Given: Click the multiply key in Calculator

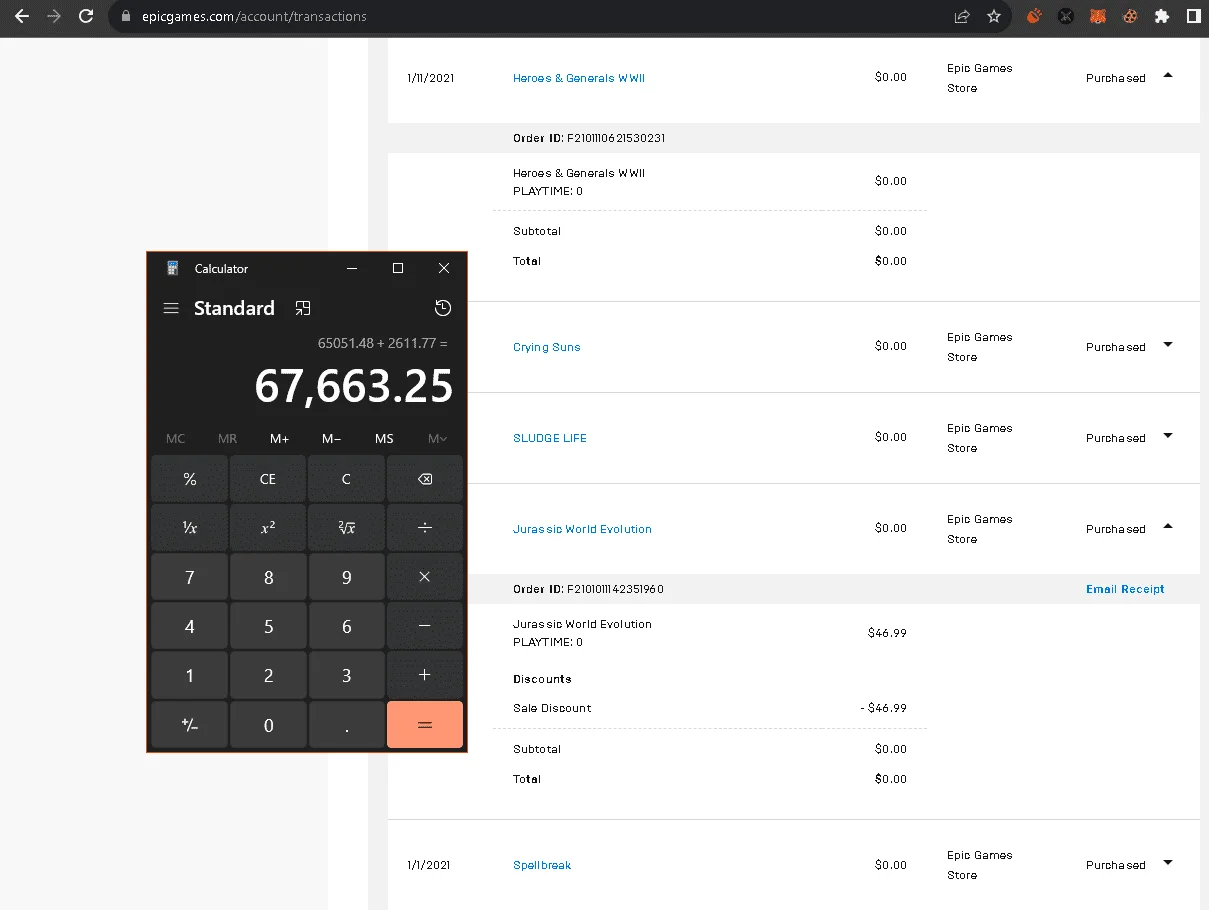Looking at the screenshot, I should (425, 577).
